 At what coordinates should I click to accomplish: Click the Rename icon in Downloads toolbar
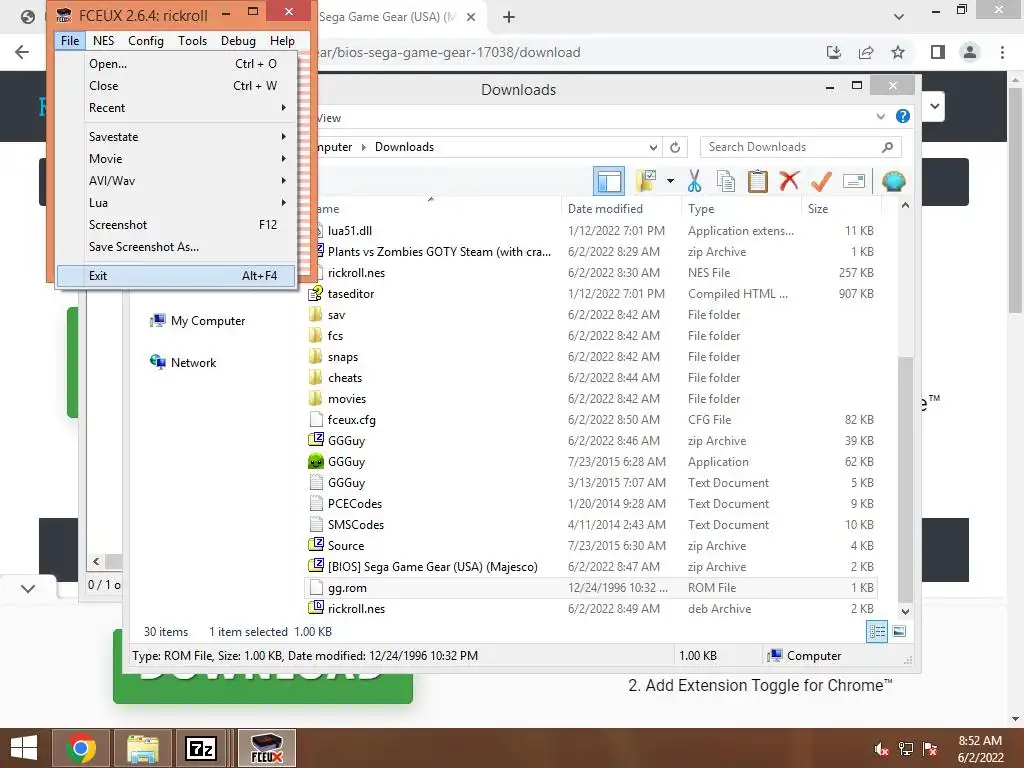click(x=854, y=181)
